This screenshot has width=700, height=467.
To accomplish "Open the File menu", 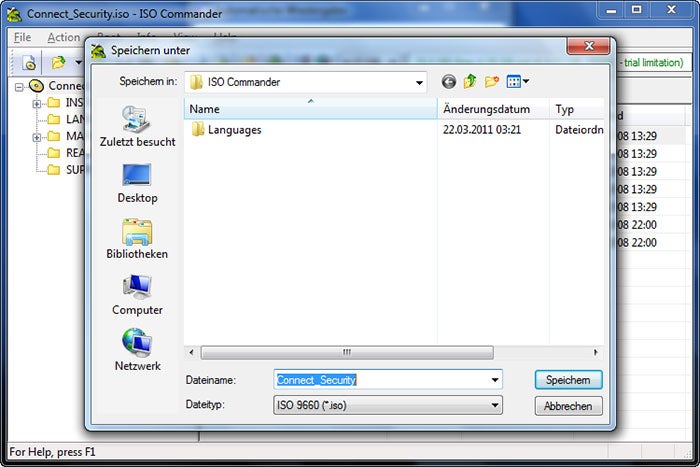I will (x=22, y=38).
